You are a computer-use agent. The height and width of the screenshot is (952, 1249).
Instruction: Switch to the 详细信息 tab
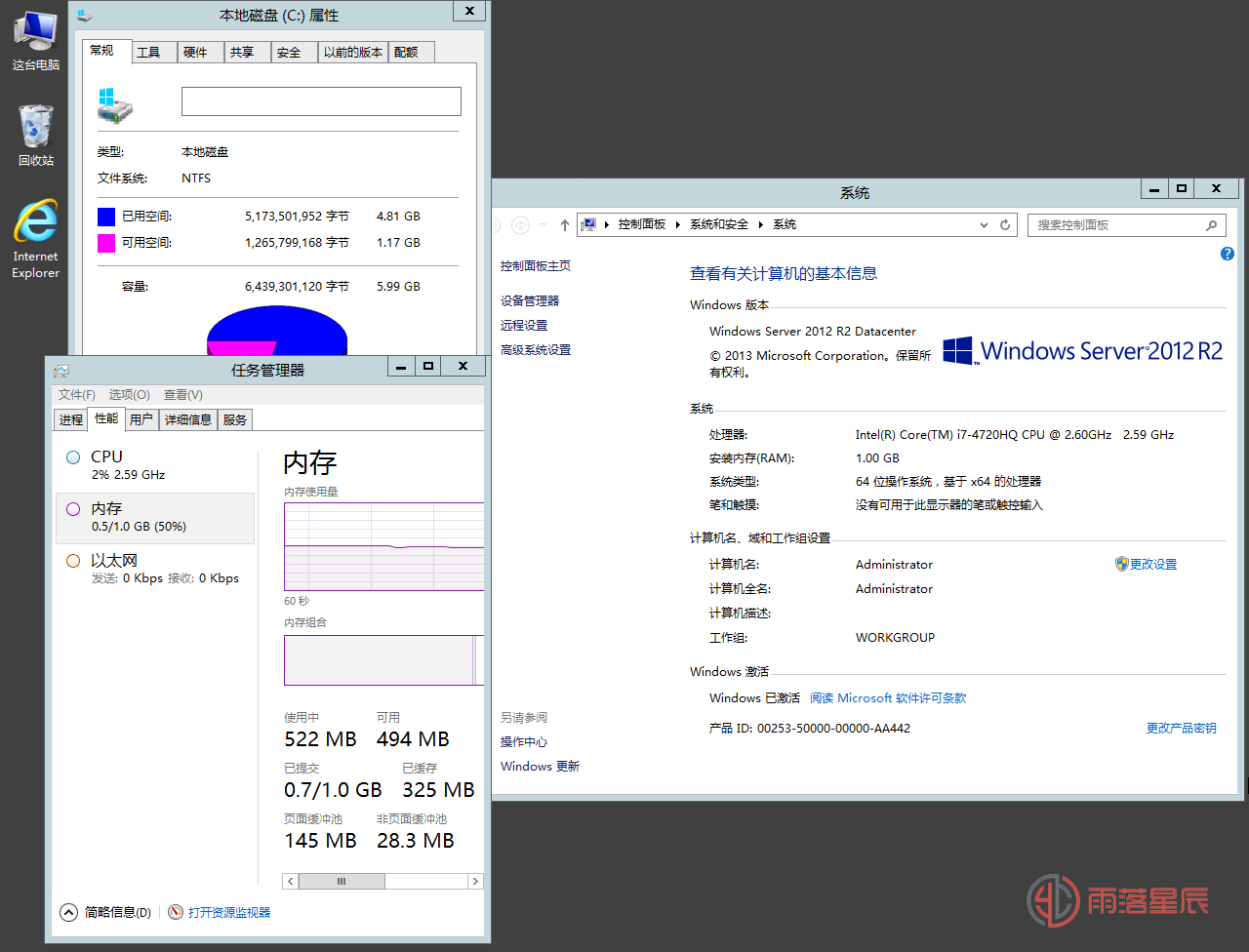click(x=188, y=420)
